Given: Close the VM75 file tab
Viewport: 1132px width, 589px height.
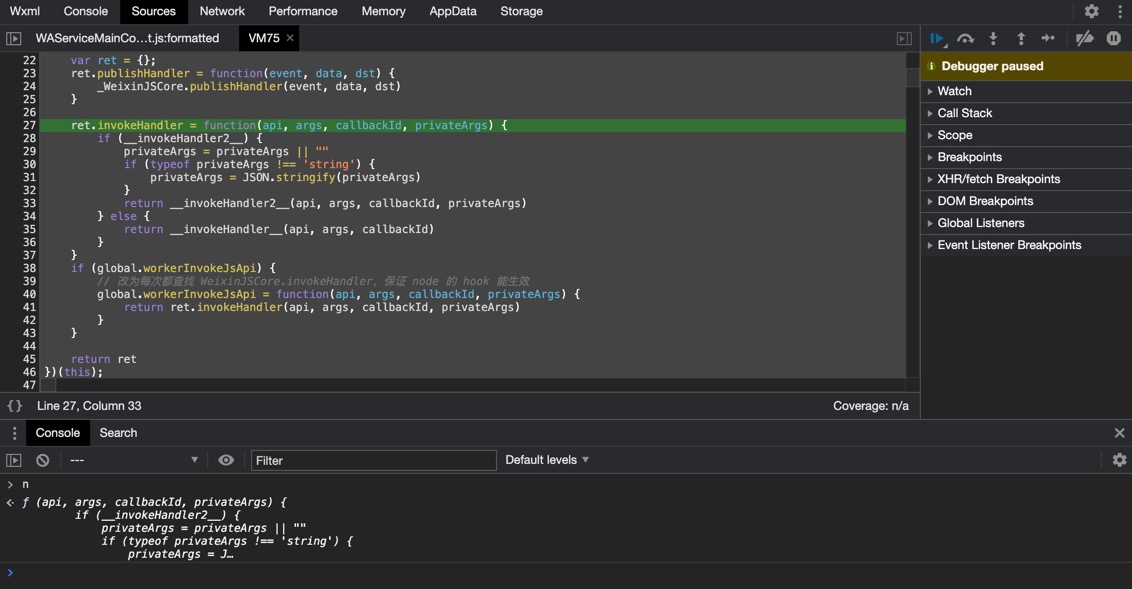Looking at the screenshot, I should 290,38.
